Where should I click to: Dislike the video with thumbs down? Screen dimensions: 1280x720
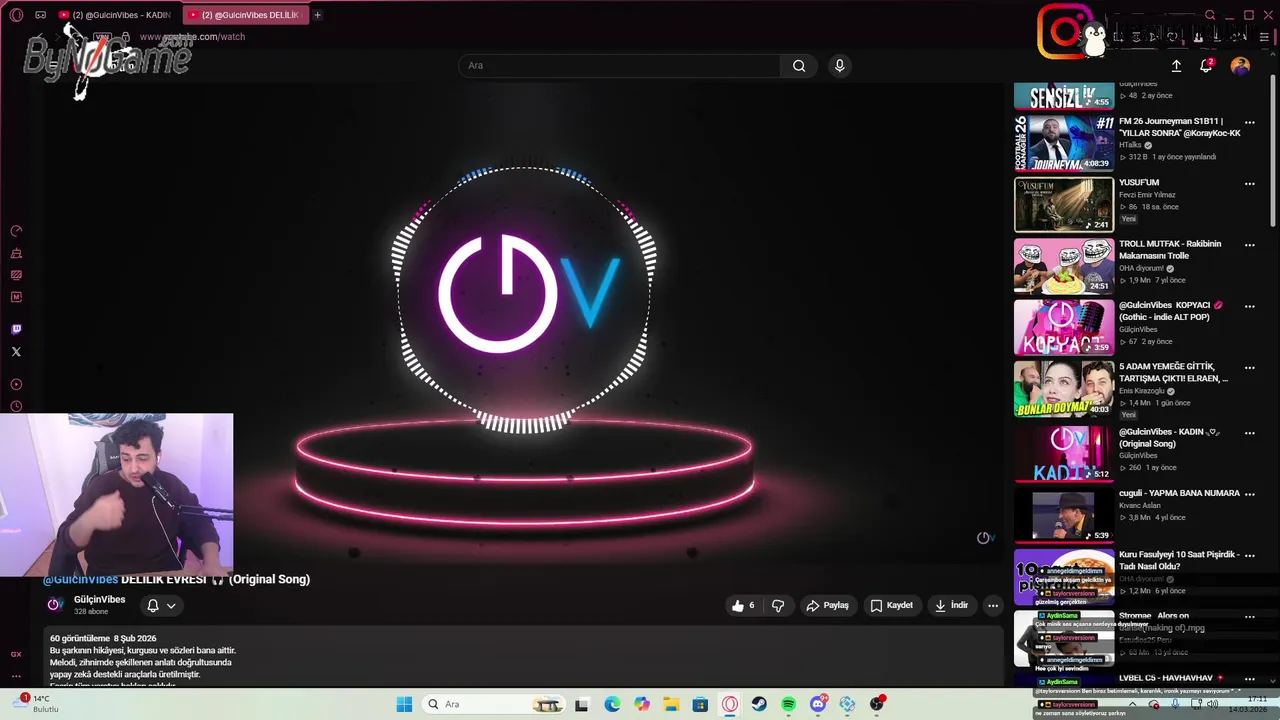778,605
